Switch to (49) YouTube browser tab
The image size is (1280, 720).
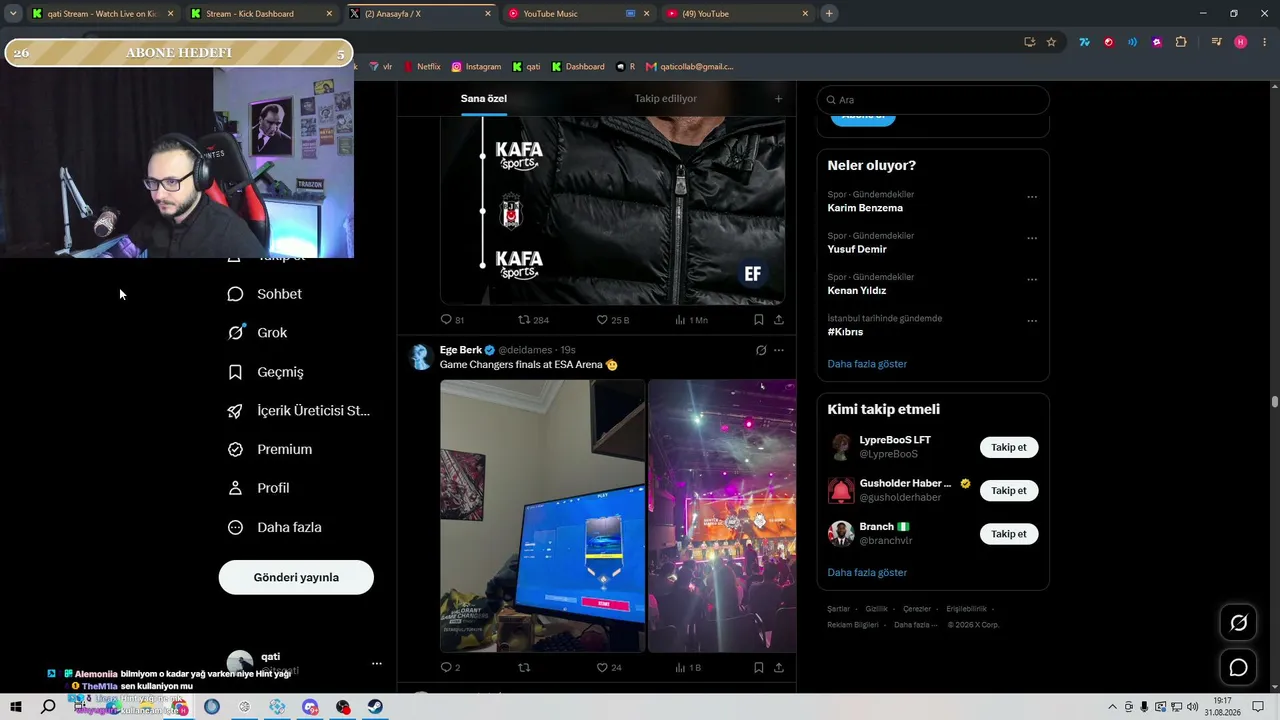tap(737, 14)
